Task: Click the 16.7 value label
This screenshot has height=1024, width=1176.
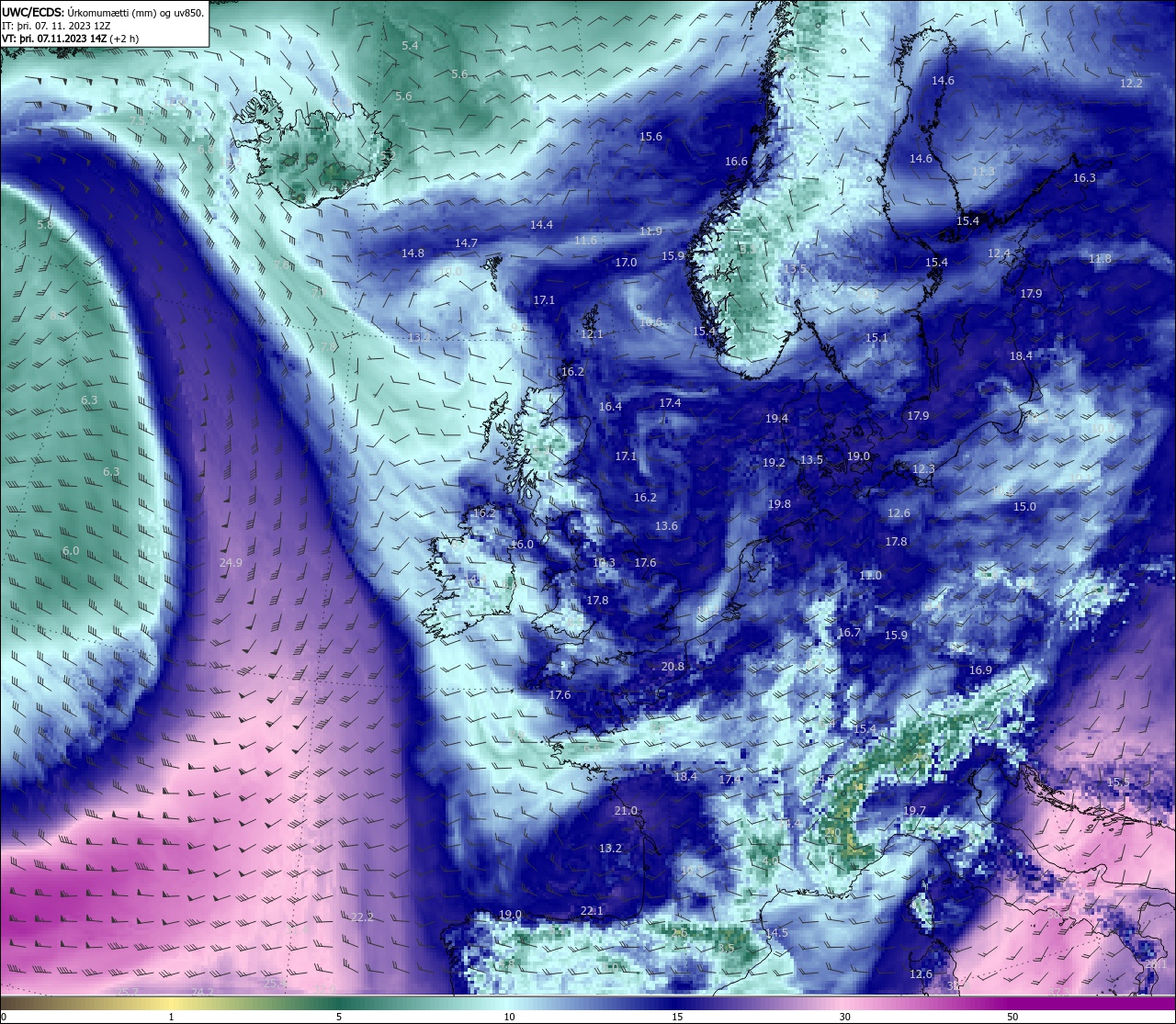Action: (x=849, y=633)
